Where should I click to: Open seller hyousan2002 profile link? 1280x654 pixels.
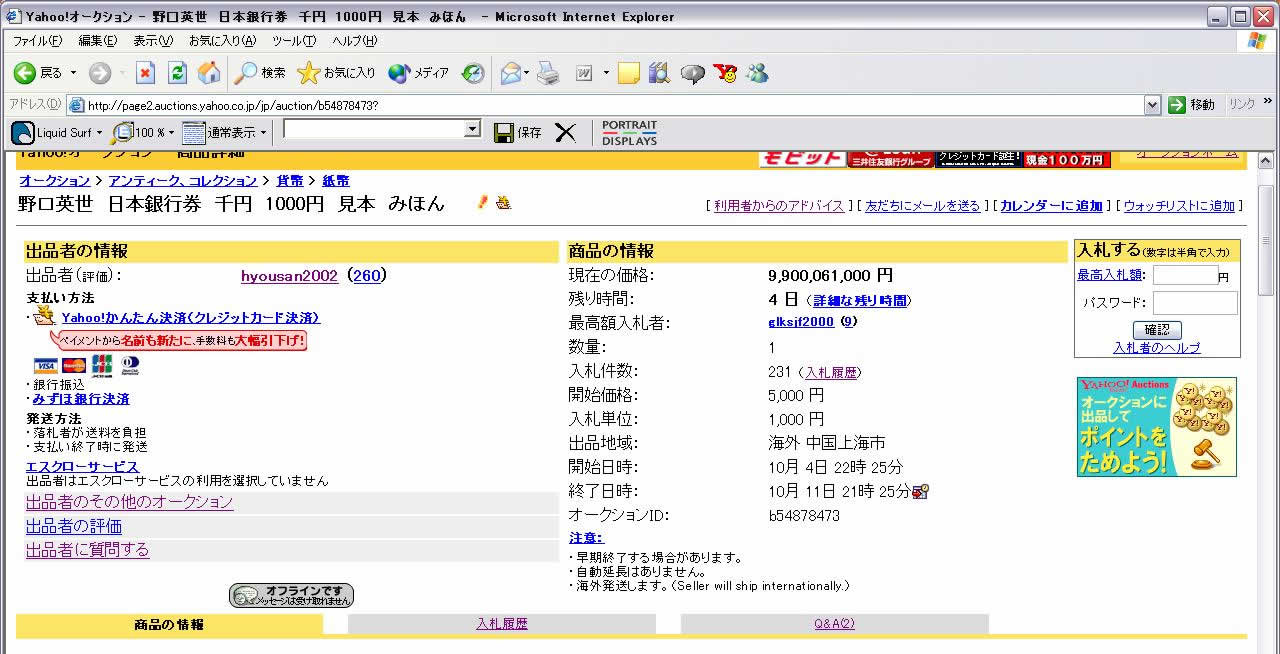pyautogui.click(x=289, y=276)
